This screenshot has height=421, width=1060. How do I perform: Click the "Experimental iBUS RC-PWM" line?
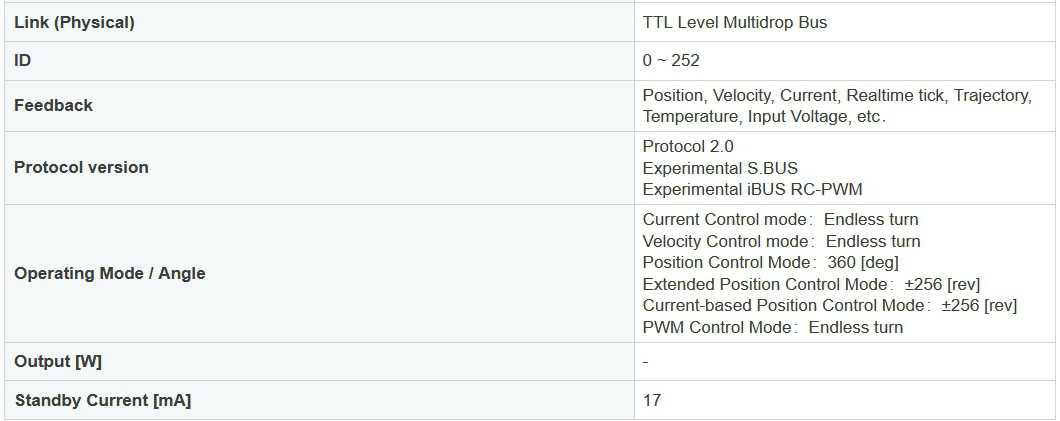(x=752, y=189)
